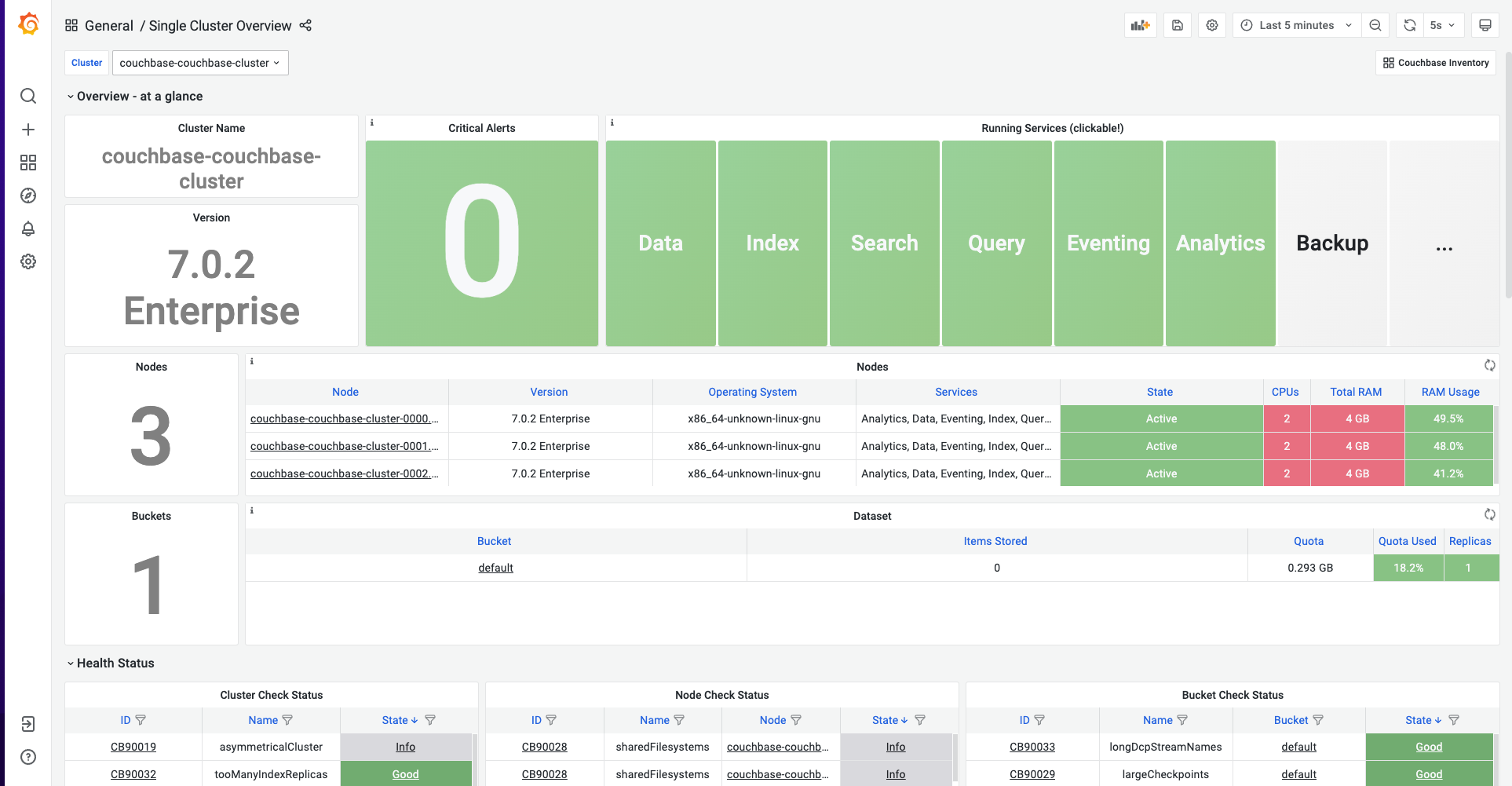The image size is (1512, 786).
Task: Filter Bucket Check Status State column
Action: pos(1454,720)
